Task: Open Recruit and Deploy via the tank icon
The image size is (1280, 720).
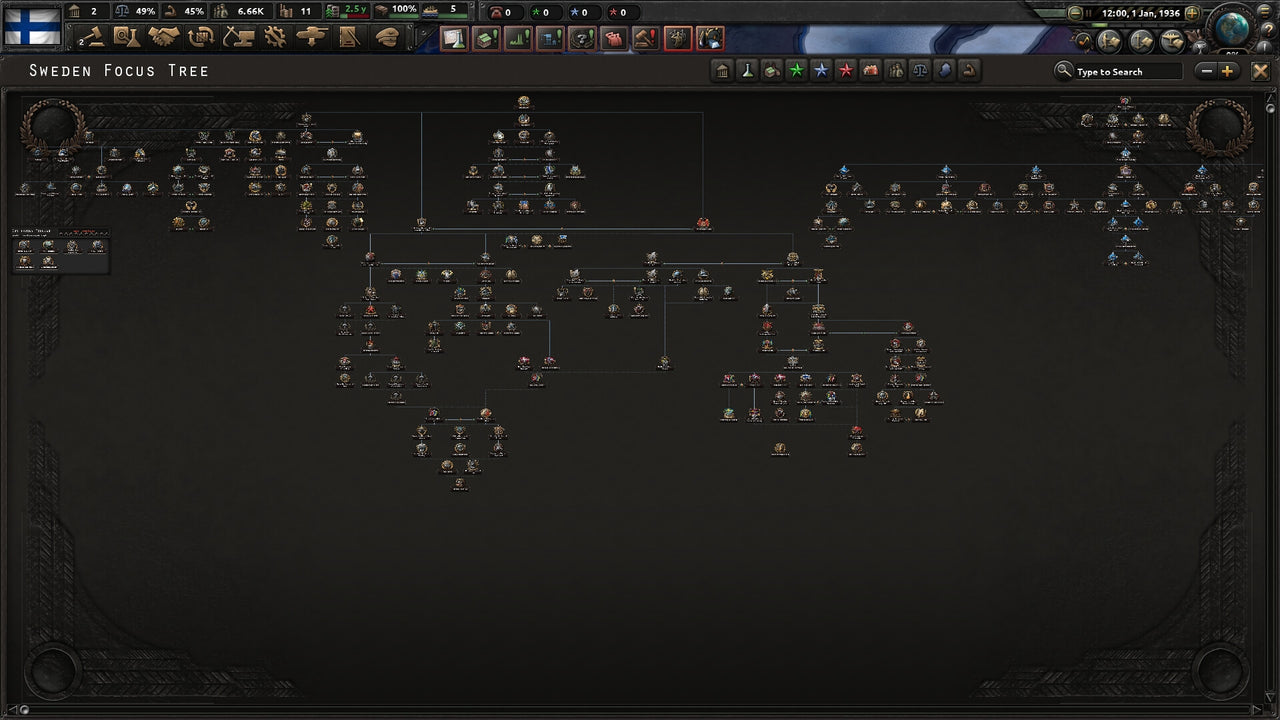Action: point(311,35)
